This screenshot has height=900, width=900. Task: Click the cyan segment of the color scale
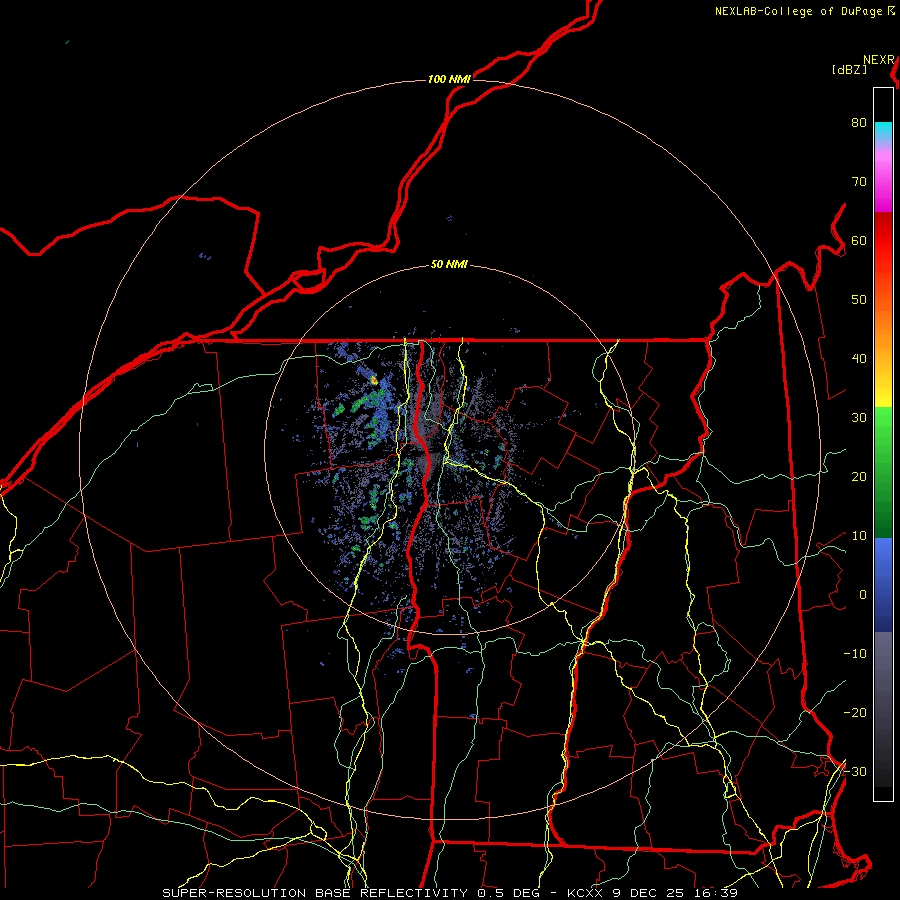click(883, 131)
